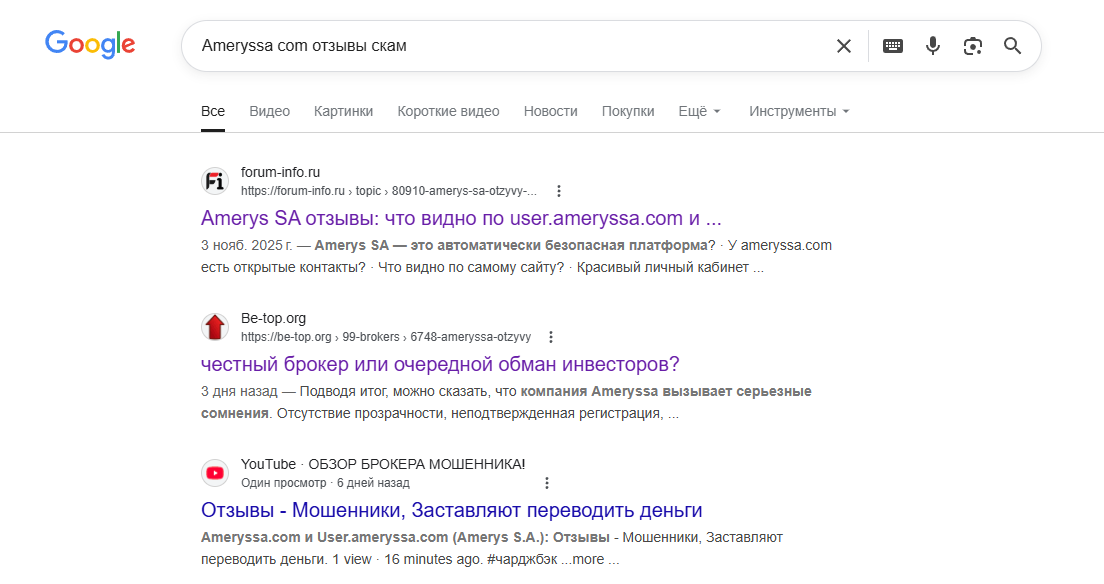Open the on-screen keyboard input tool

(x=893, y=46)
